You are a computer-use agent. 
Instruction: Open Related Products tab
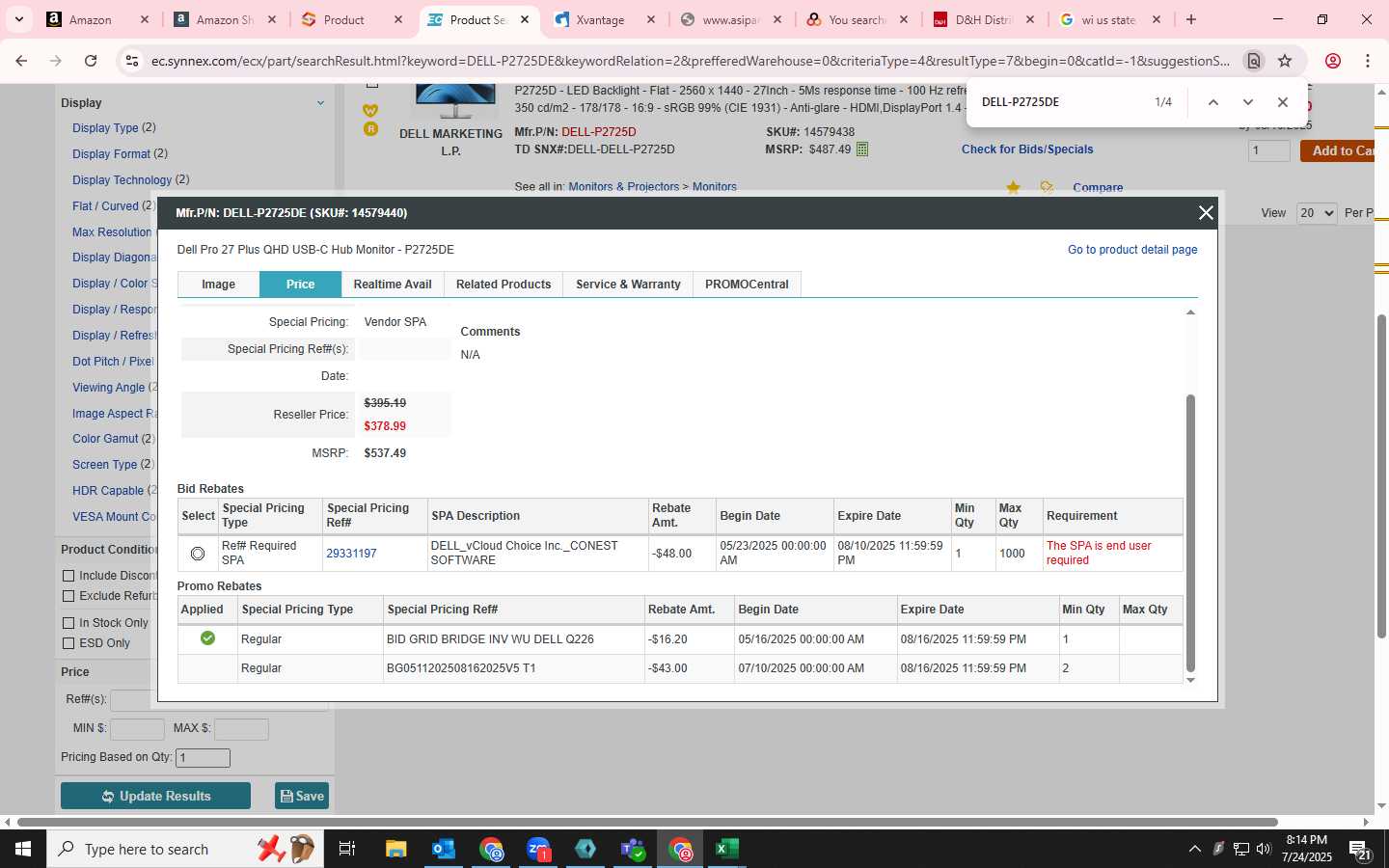[504, 285]
